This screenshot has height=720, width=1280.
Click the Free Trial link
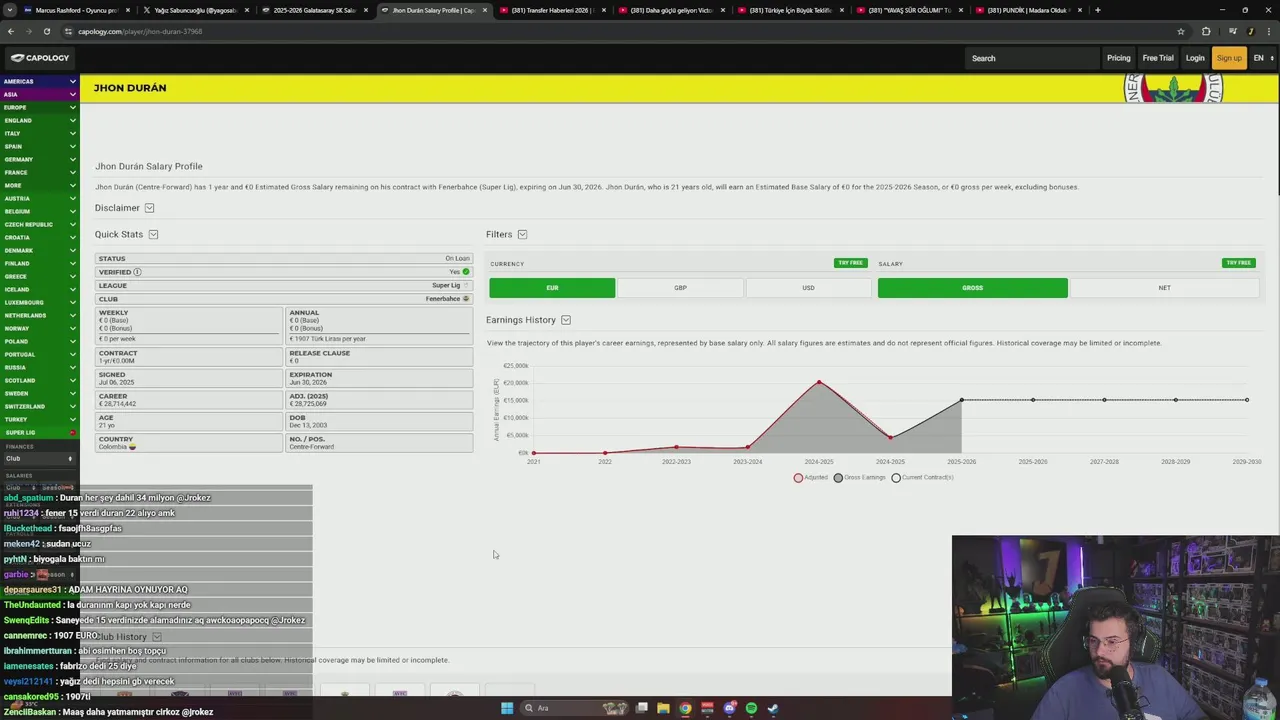coord(1158,58)
